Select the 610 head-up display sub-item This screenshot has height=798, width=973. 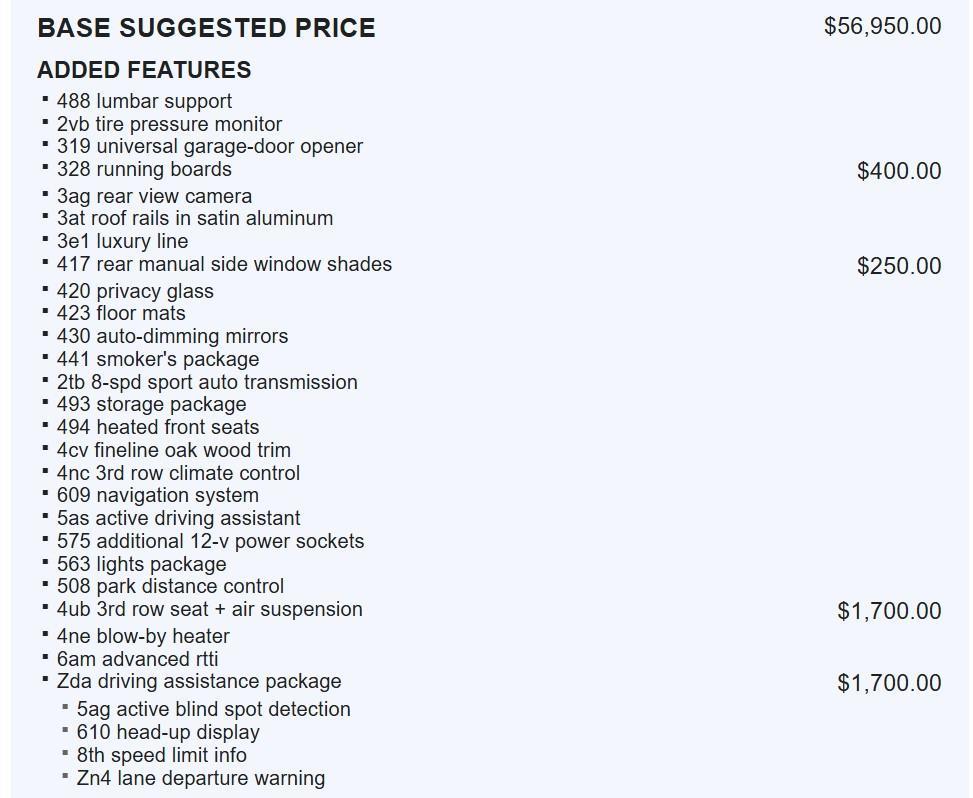tap(168, 732)
